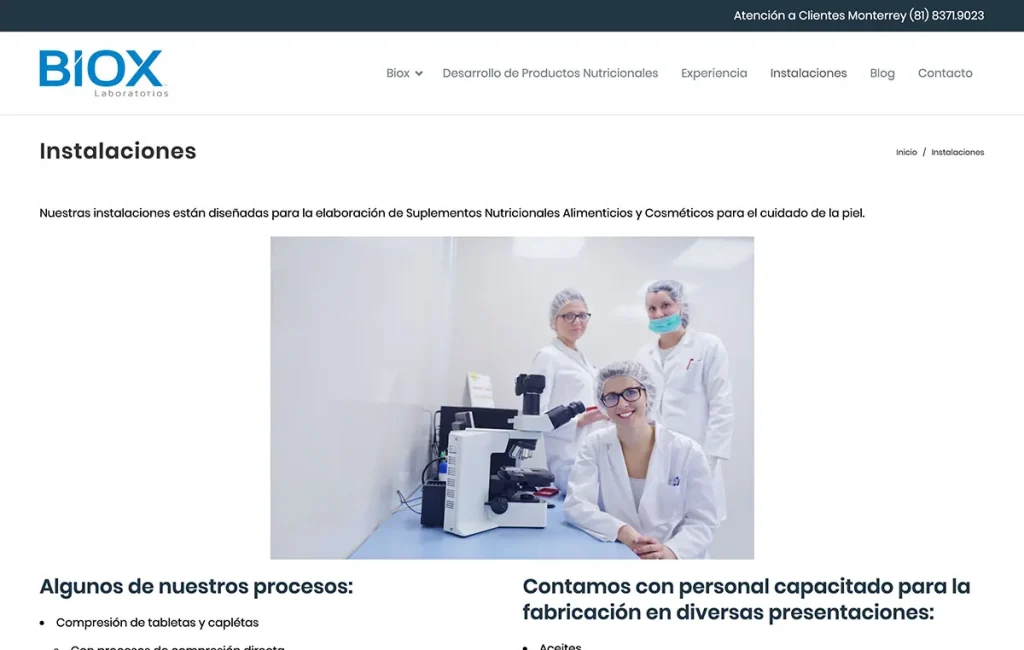
Task: Click the Aceites list item
Action: [559, 646]
